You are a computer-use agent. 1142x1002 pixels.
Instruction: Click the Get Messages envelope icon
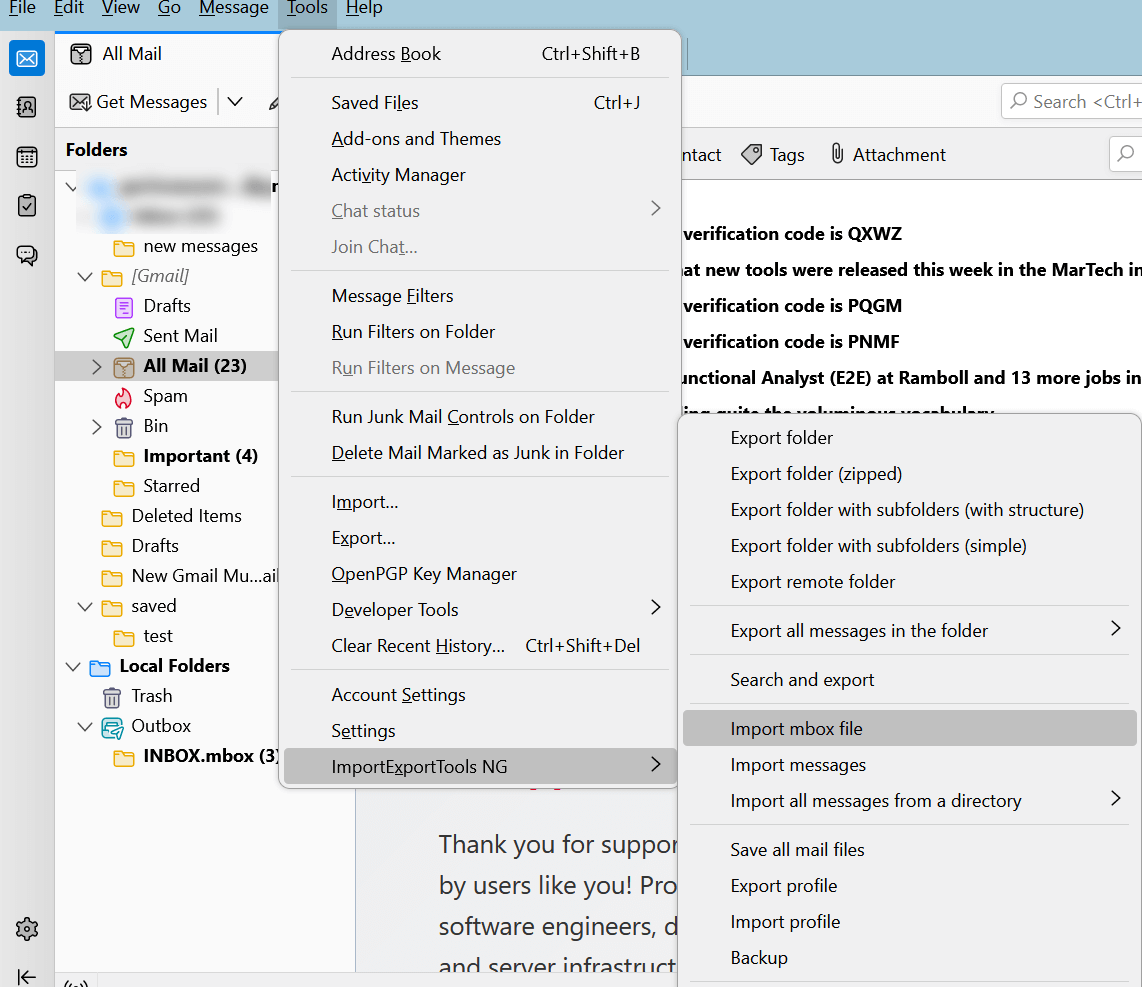[x=79, y=102]
